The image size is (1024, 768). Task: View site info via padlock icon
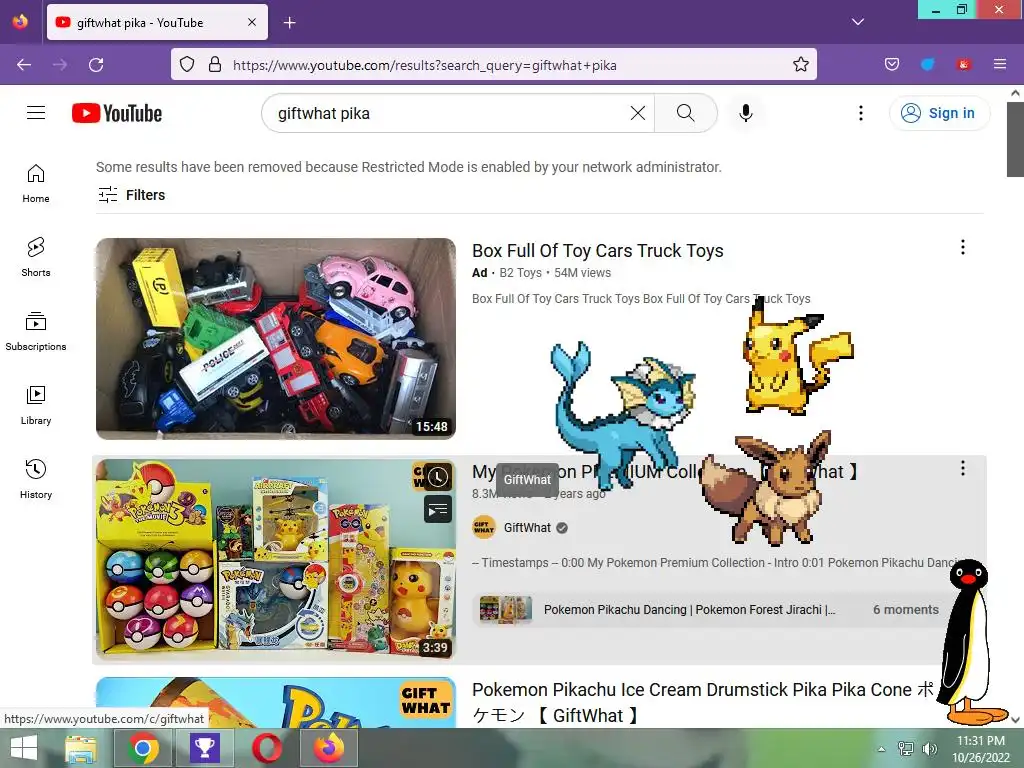[x=214, y=65]
